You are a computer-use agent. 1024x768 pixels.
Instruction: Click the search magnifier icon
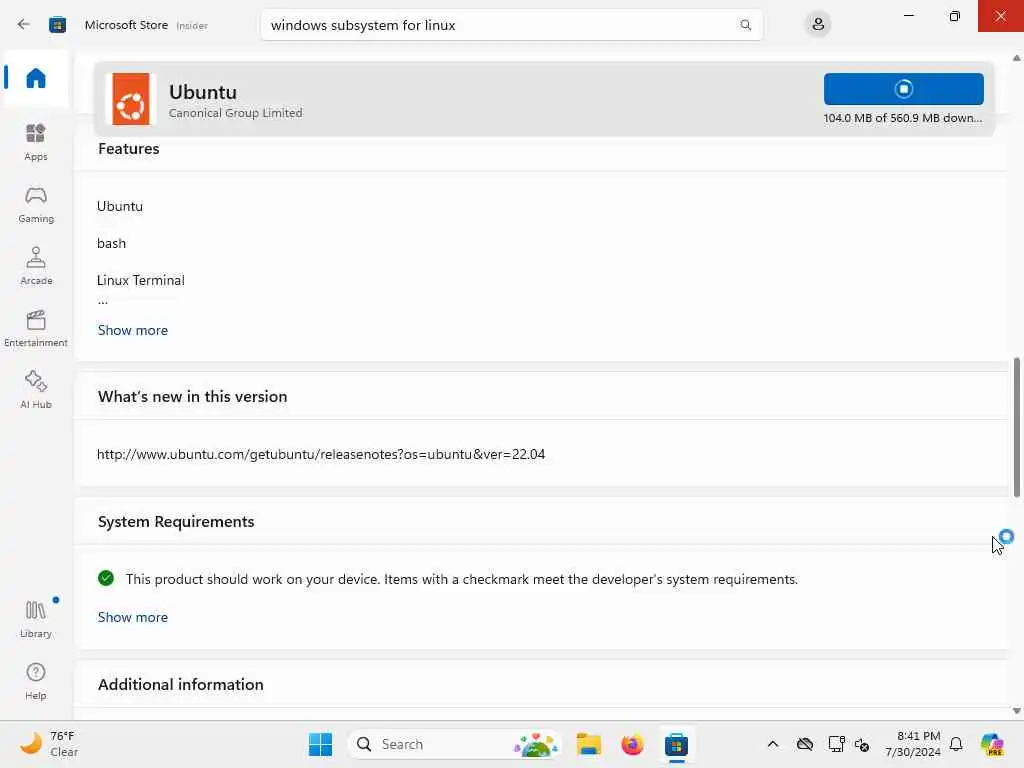tap(745, 25)
